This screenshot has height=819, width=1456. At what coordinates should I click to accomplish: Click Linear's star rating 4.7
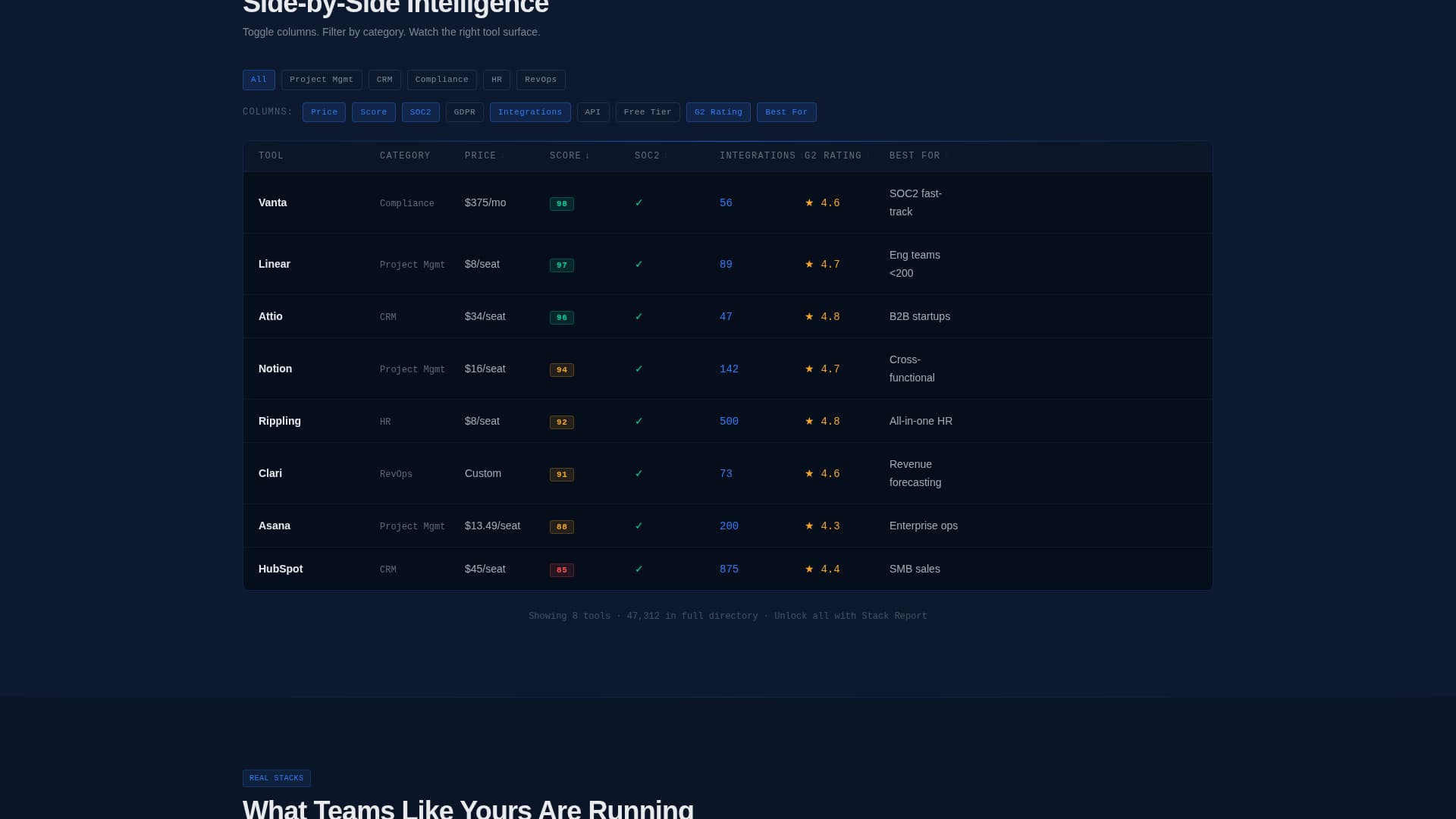coord(823,265)
